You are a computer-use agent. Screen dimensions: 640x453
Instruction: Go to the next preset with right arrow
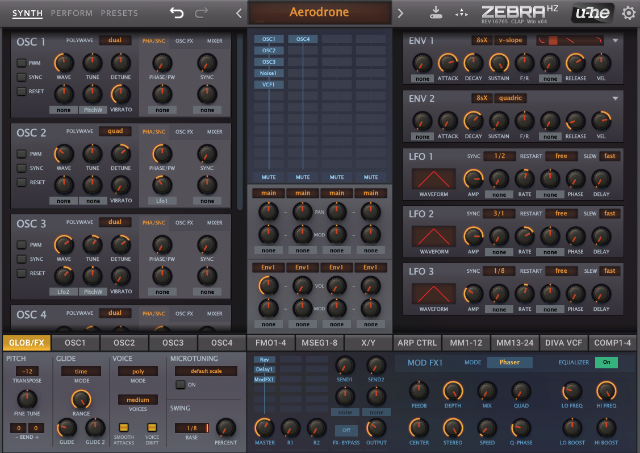tap(401, 13)
